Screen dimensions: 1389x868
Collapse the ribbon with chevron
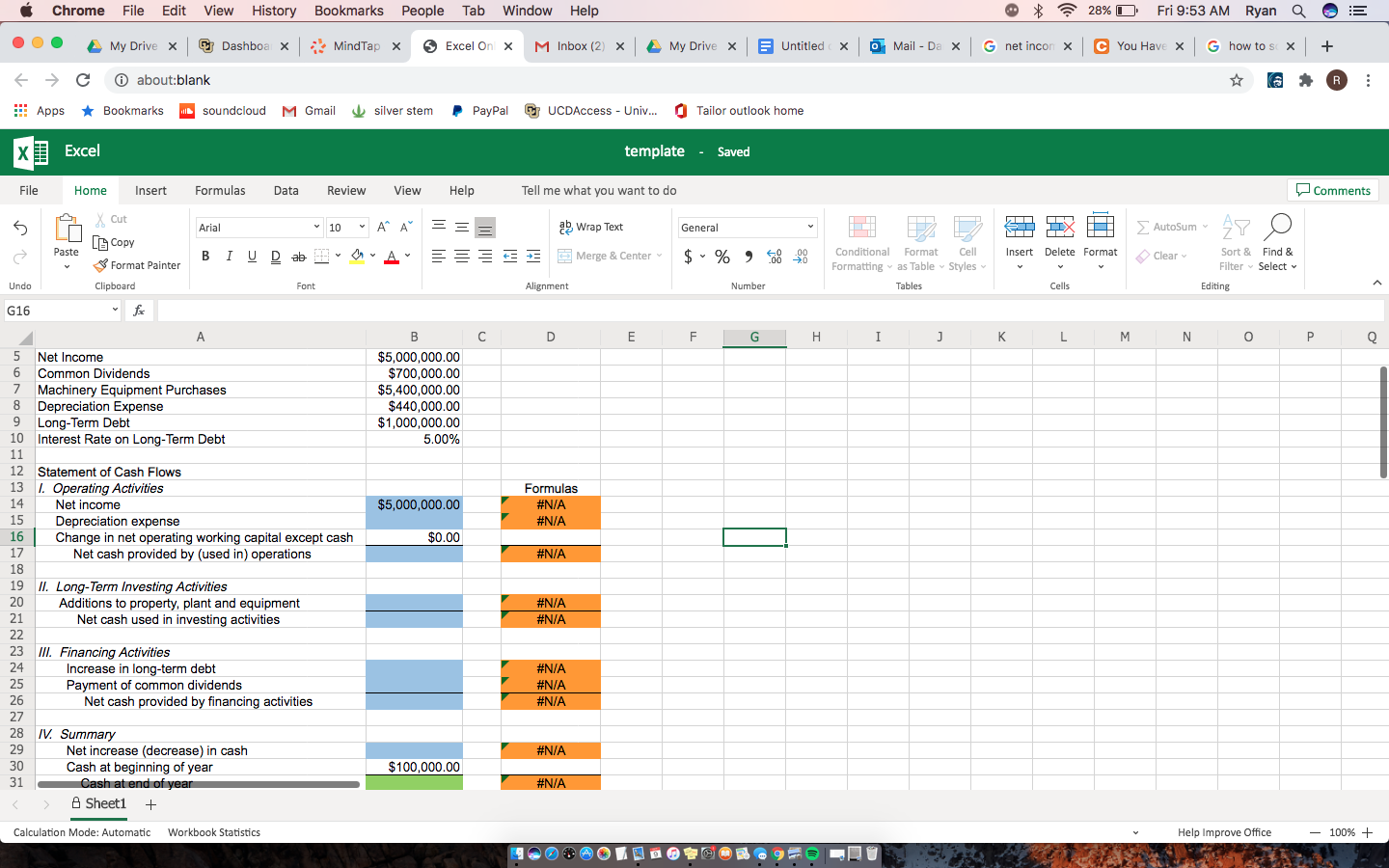click(x=1376, y=283)
